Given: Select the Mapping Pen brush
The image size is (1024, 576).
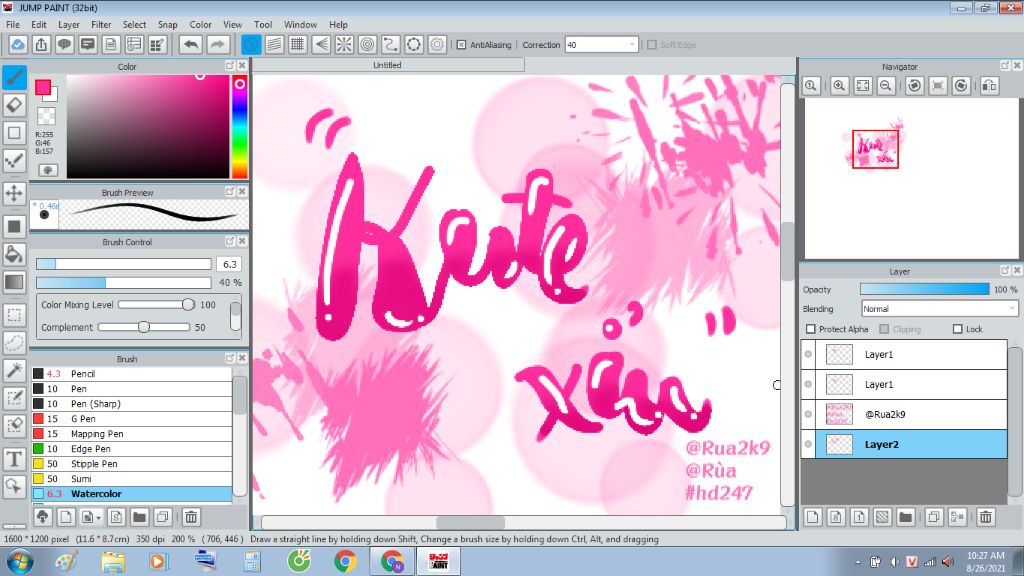Looking at the screenshot, I should 132,434.
